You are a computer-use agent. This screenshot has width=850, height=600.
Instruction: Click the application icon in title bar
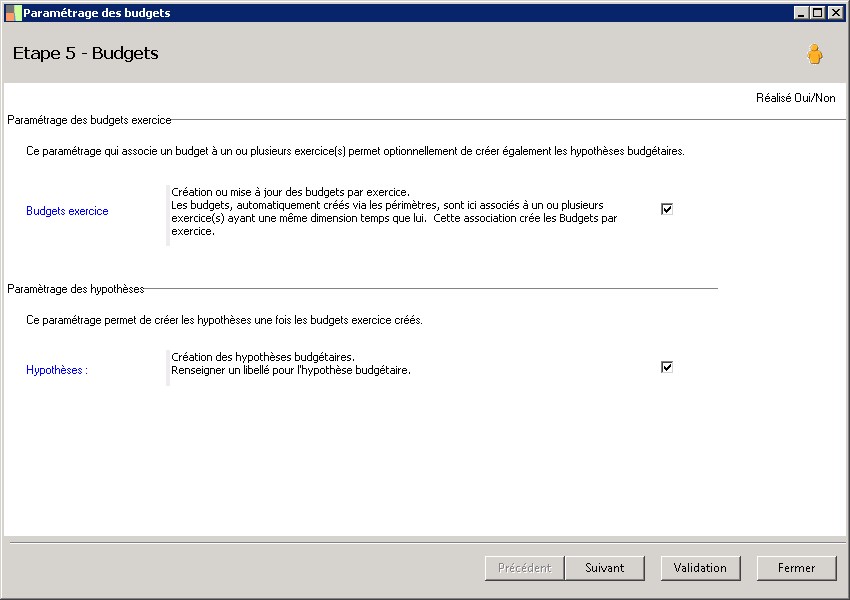(13, 13)
